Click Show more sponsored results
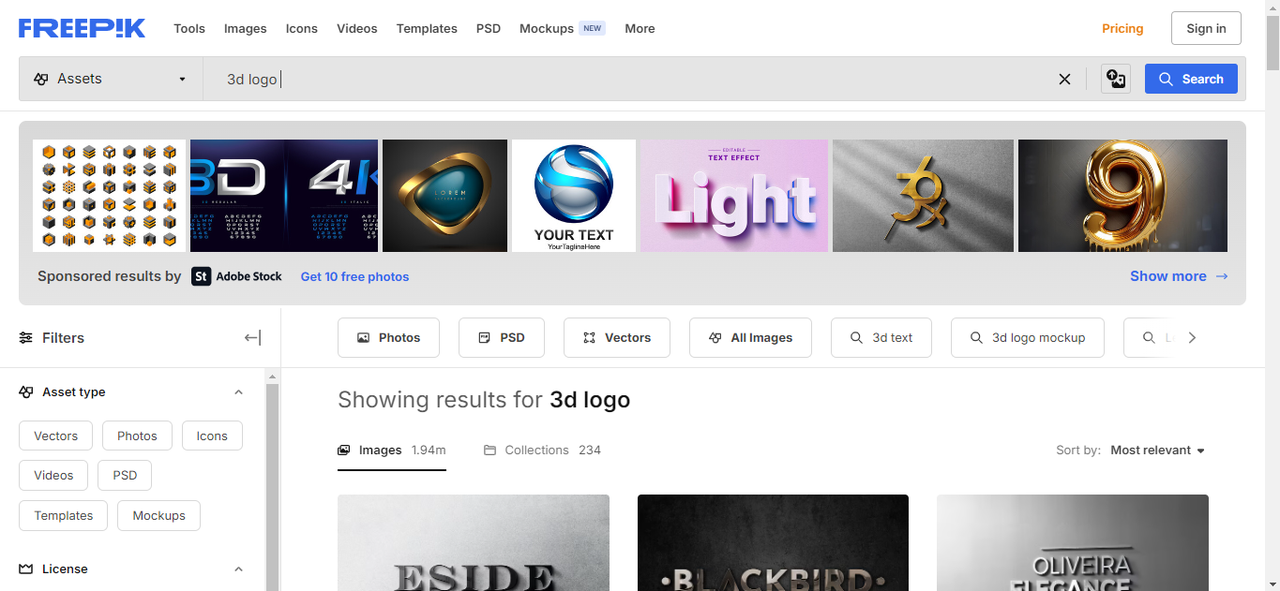 (1179, 276)
